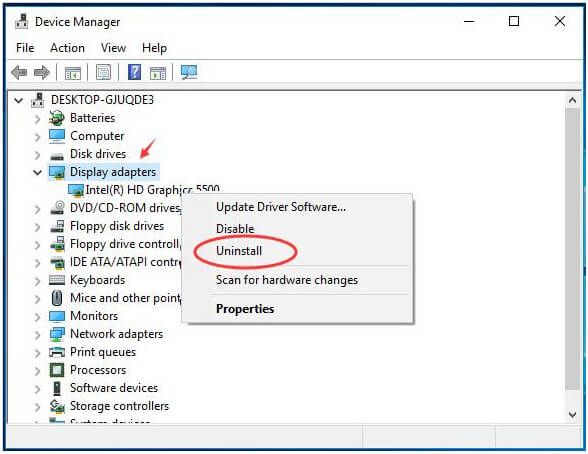Click Properties in the context menu
588x454 pixels.
pos(245,309)
